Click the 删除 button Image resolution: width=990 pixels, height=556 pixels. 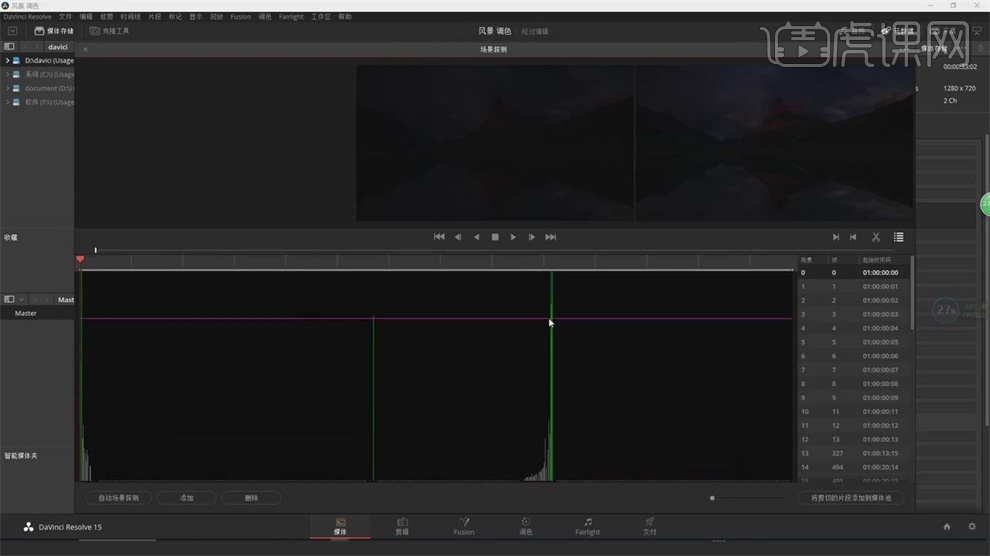coord(251,498)
